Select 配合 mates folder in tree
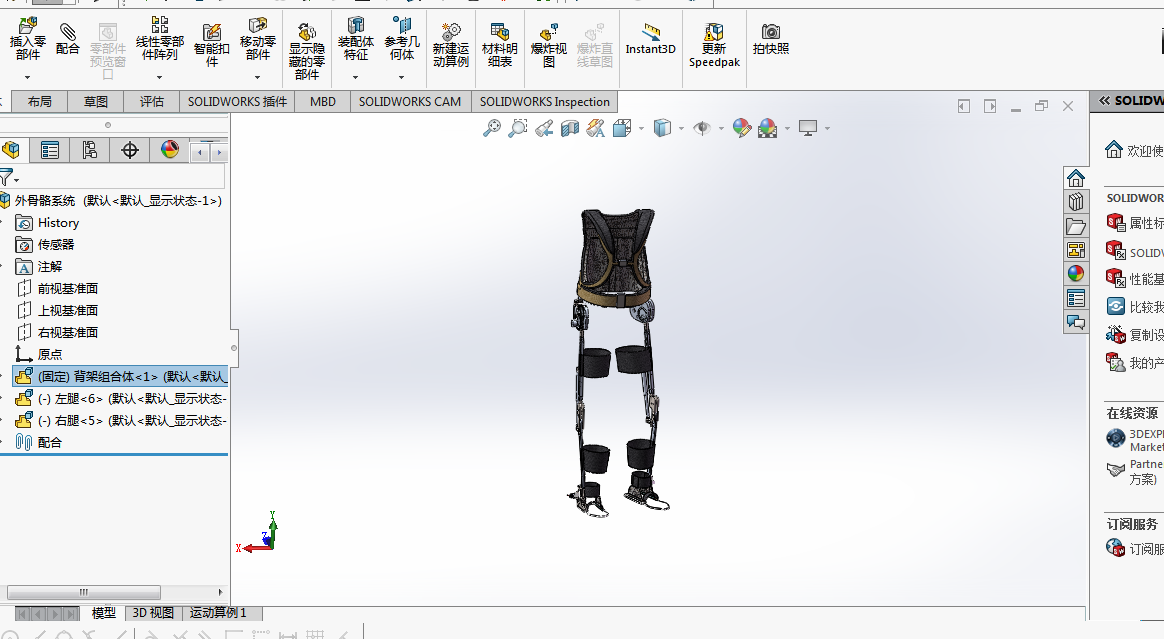Viewport: 1164px width, 639px height. [50, 442]
